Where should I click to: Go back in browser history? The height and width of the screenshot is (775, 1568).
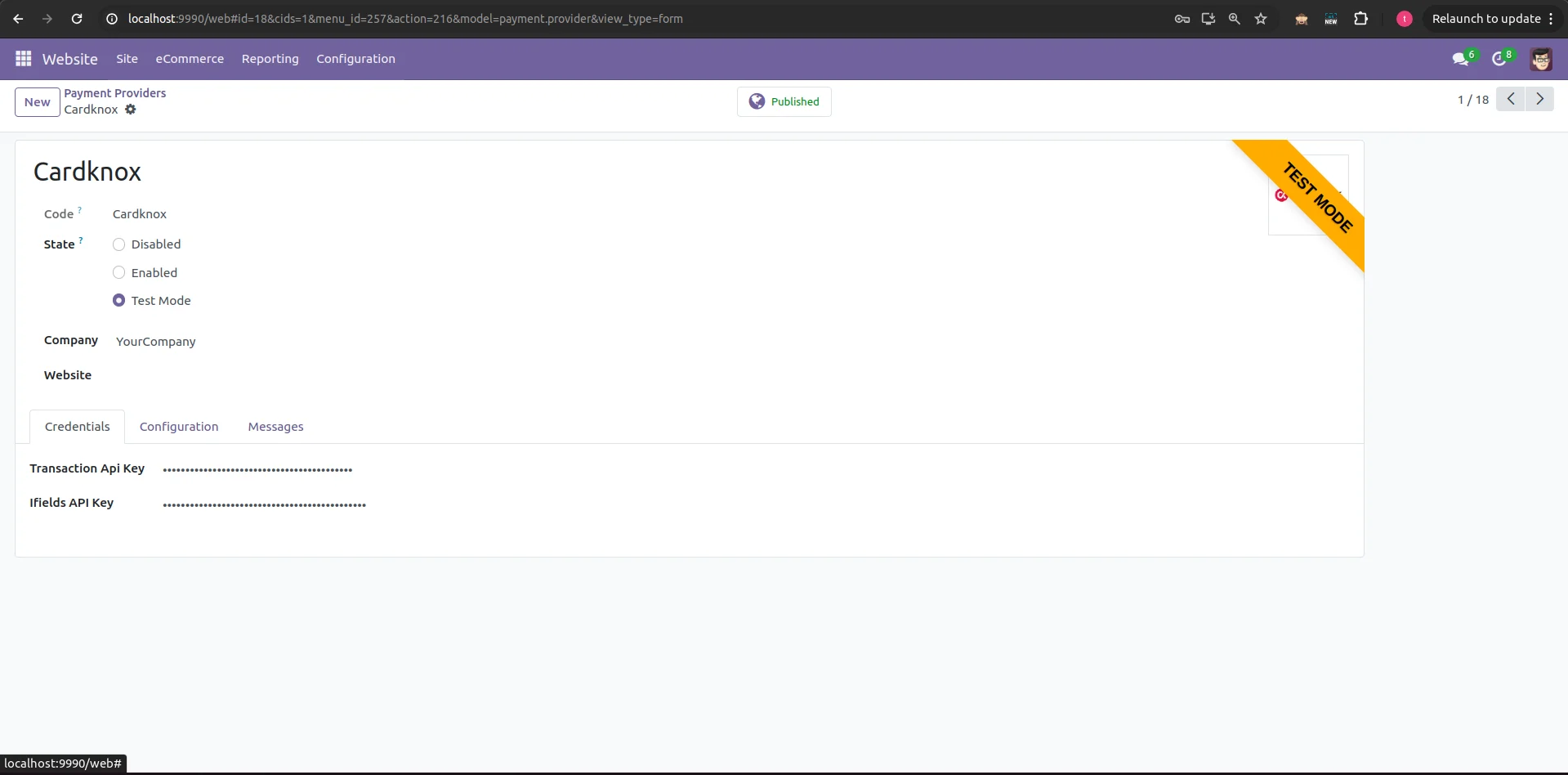18,19
